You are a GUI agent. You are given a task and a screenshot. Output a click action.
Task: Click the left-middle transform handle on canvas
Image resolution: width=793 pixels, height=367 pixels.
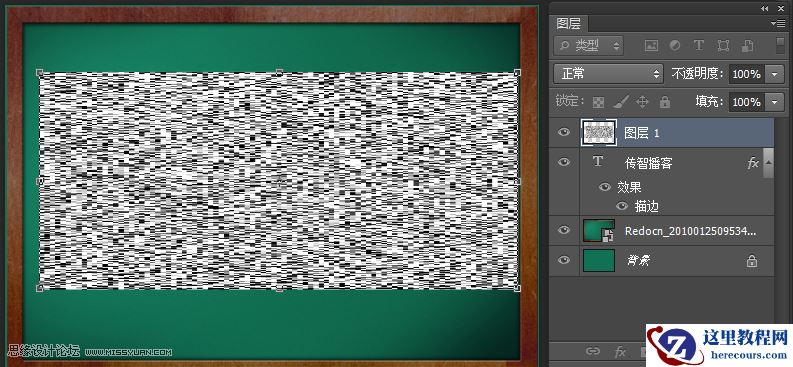coord(40,180)
